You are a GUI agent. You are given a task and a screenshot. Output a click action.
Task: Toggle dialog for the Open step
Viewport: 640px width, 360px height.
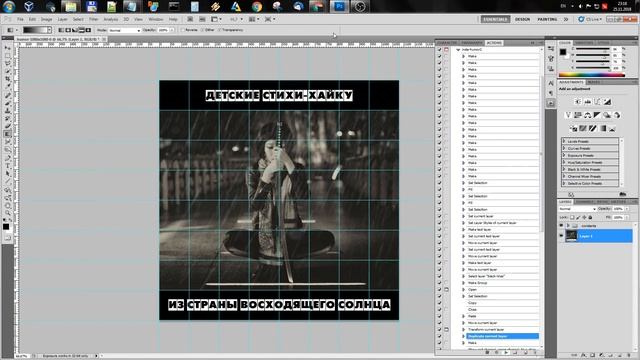click(447, 289)
